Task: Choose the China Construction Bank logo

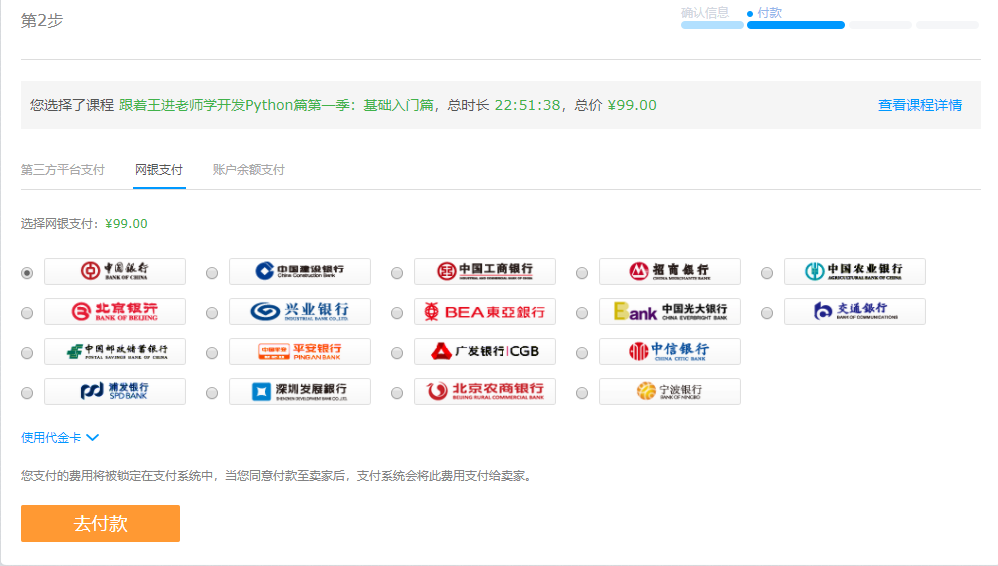Action: [x=299, y=271]
